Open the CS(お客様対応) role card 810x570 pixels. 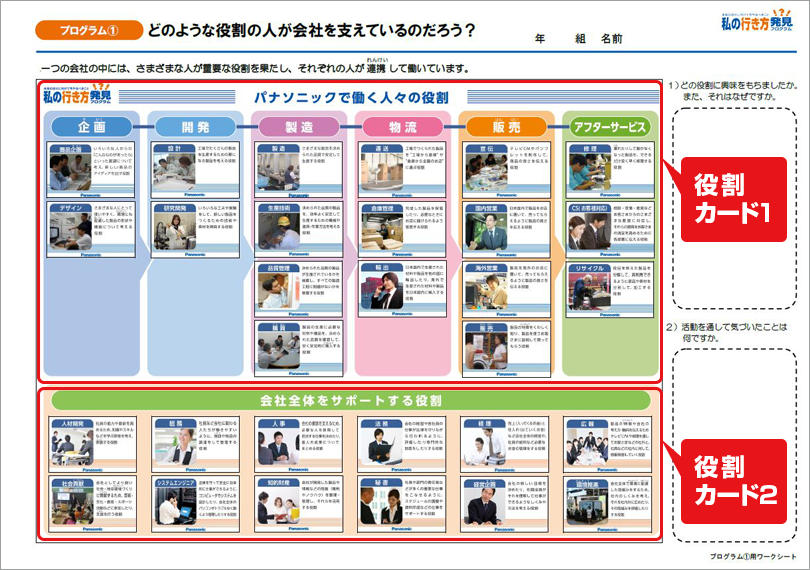[610, 229]
